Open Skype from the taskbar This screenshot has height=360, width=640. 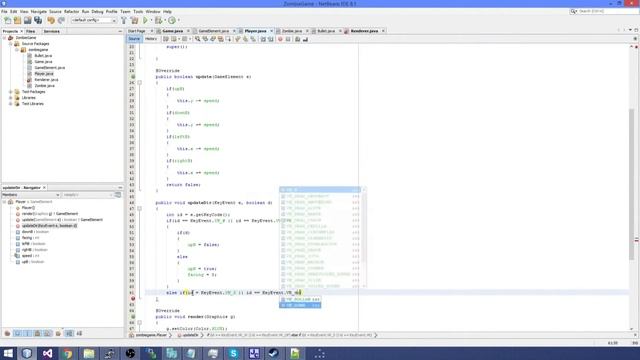(x=233, y=353)
